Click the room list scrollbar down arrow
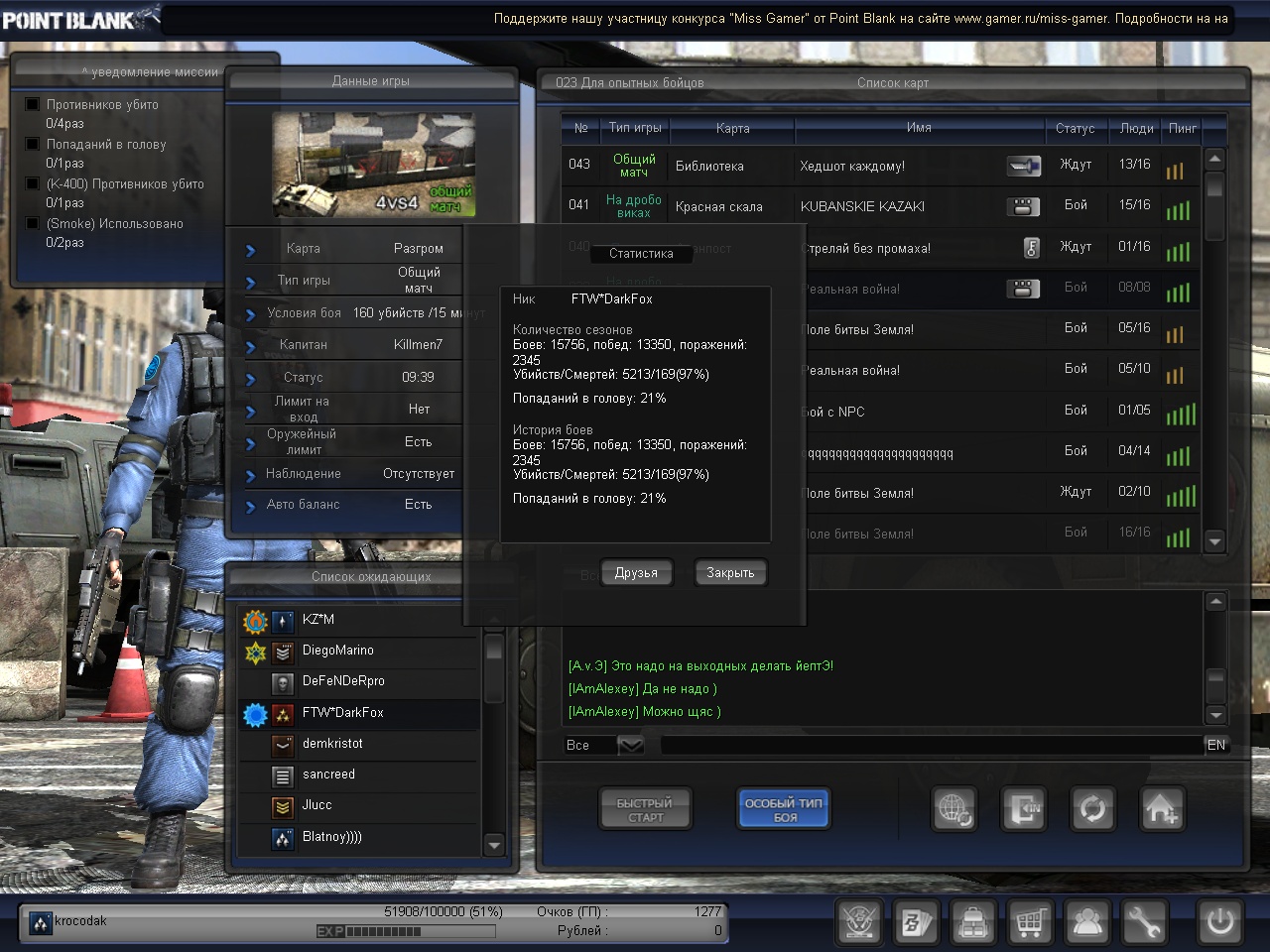Screen dimensions: 1270x952 pos(1214,541)
